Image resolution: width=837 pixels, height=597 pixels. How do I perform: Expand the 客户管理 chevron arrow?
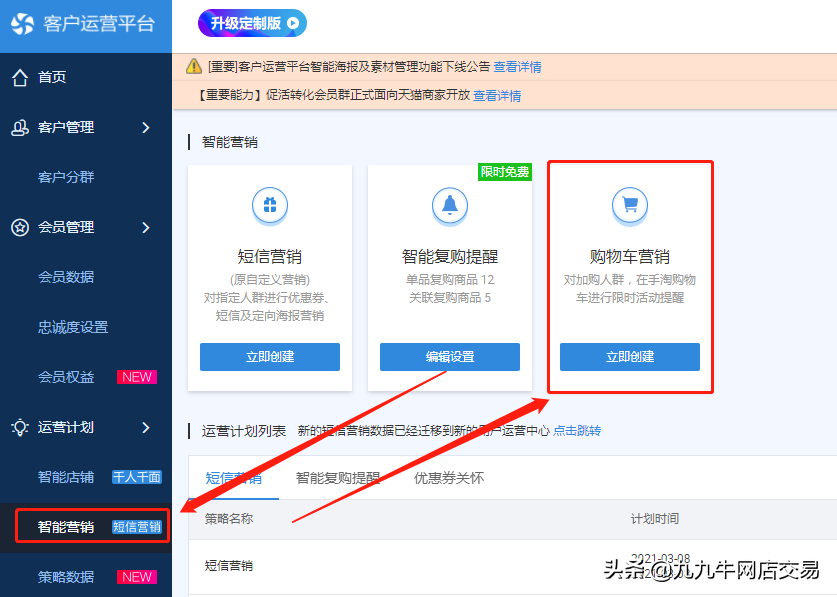[146, 128]
